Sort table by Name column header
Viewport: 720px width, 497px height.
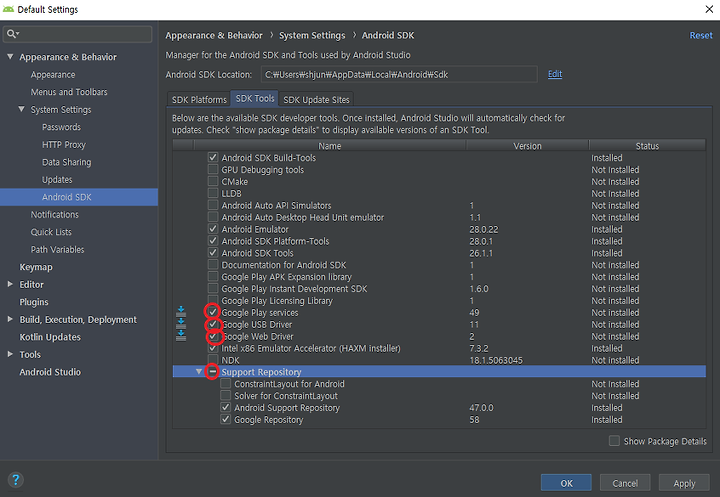[x=330, y=146]
